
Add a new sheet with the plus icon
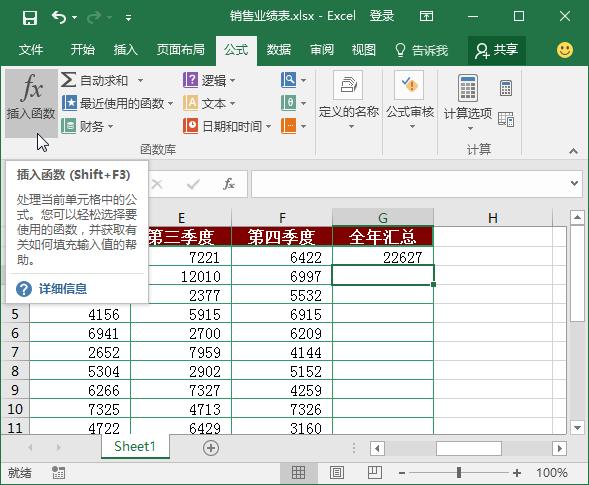pos(211,448)
